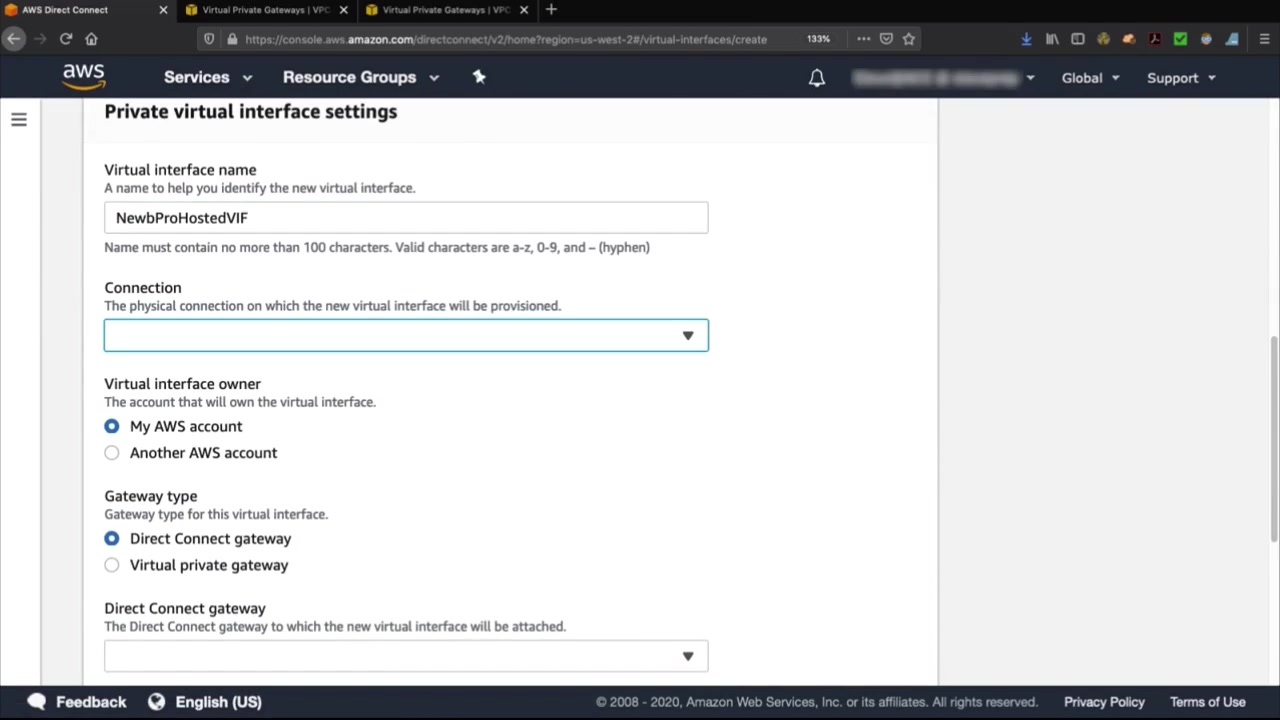1280x720 pixels.
Task: Click the browser home icon
Action: 91,39
